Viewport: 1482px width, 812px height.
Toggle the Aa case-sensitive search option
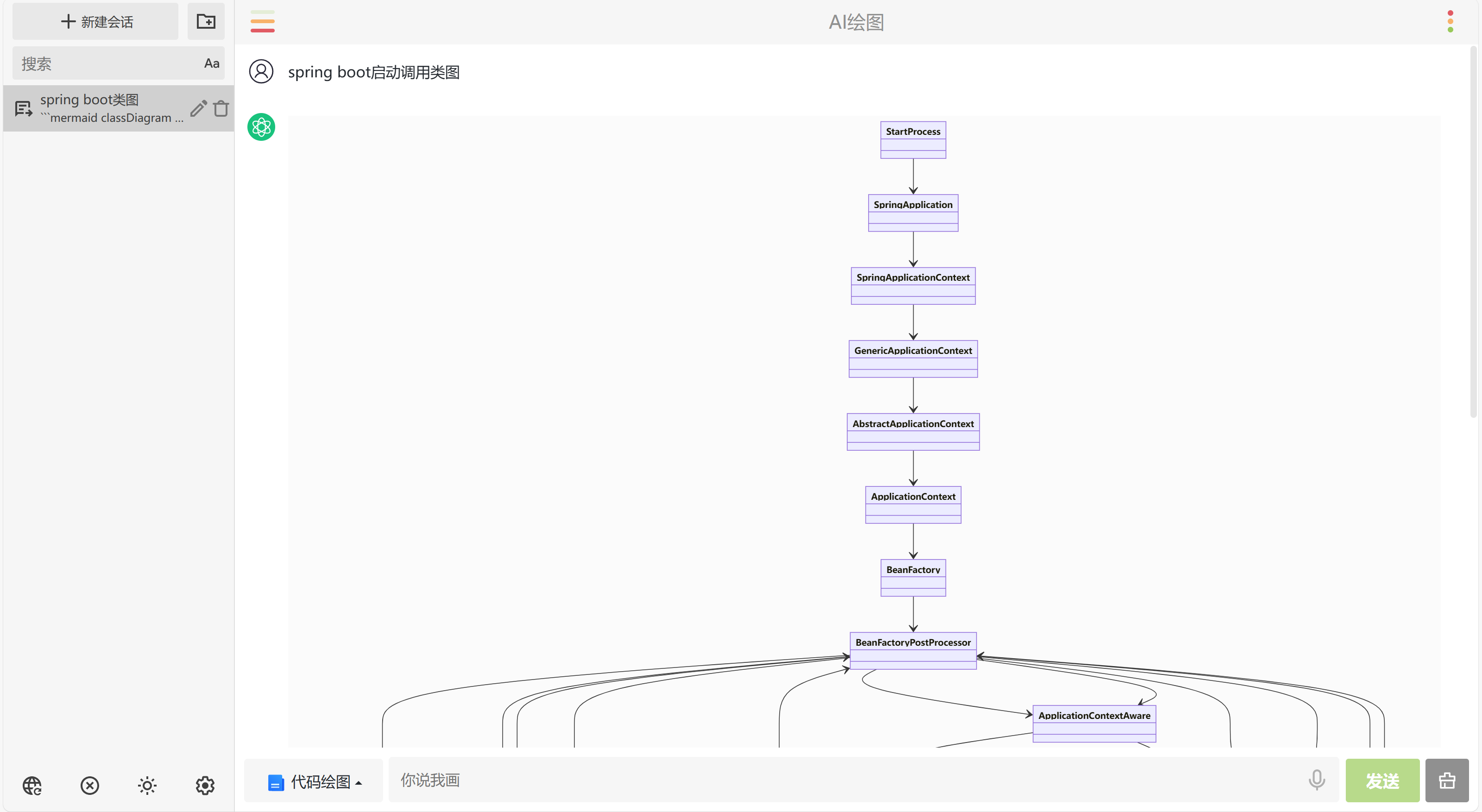click(211, 63)
